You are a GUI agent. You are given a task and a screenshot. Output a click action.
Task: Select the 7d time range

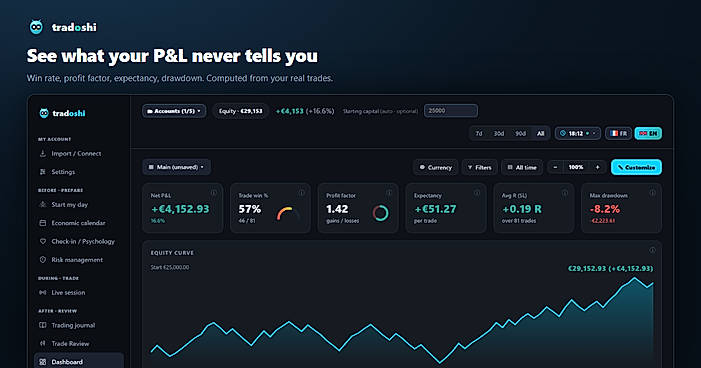pos(479,133)
